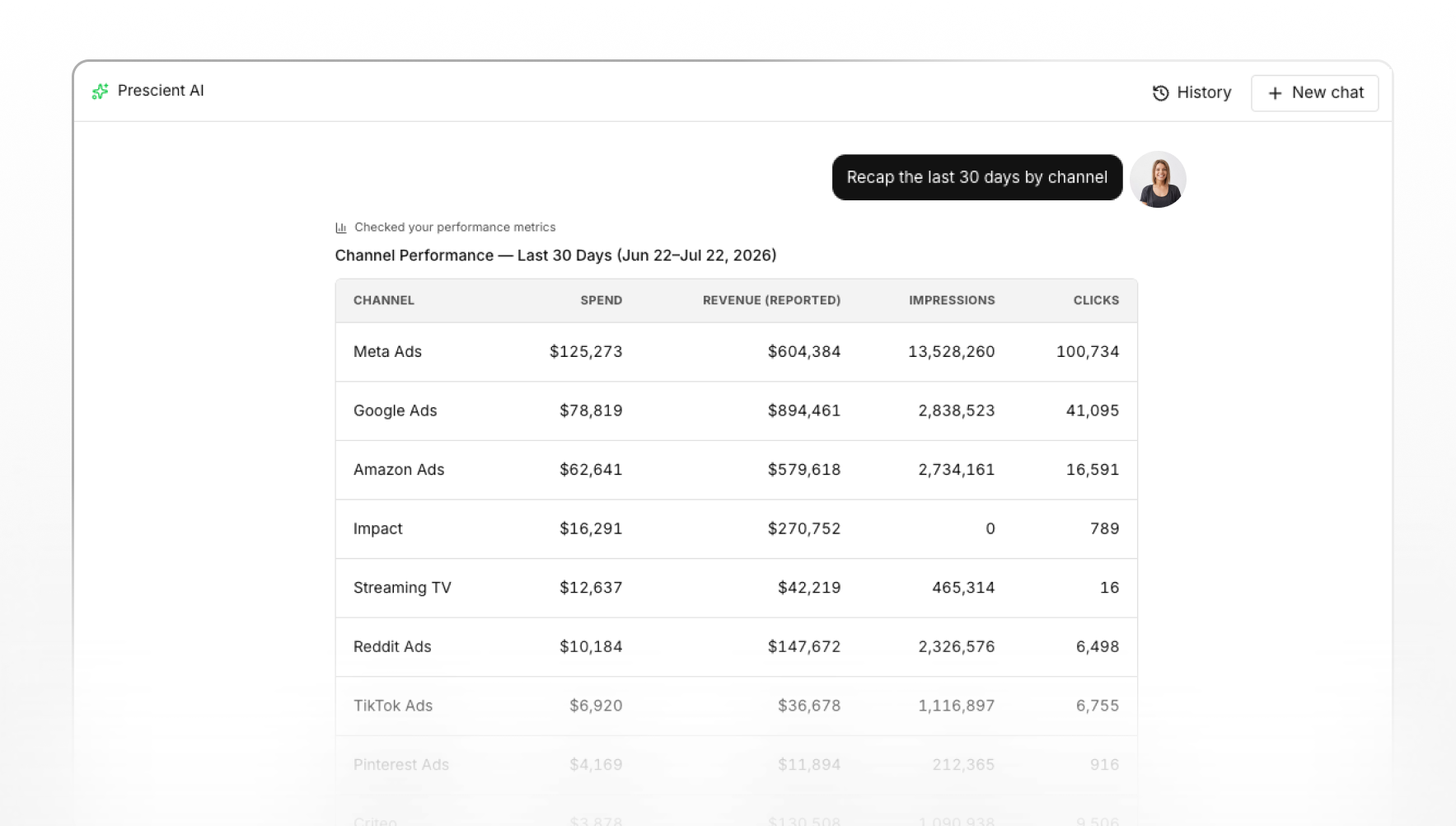Image resolution: width=1456 pixels, height=826 pixels.
Task: Click Google Ads clicks 41,095
Action: coord(1093,411)
